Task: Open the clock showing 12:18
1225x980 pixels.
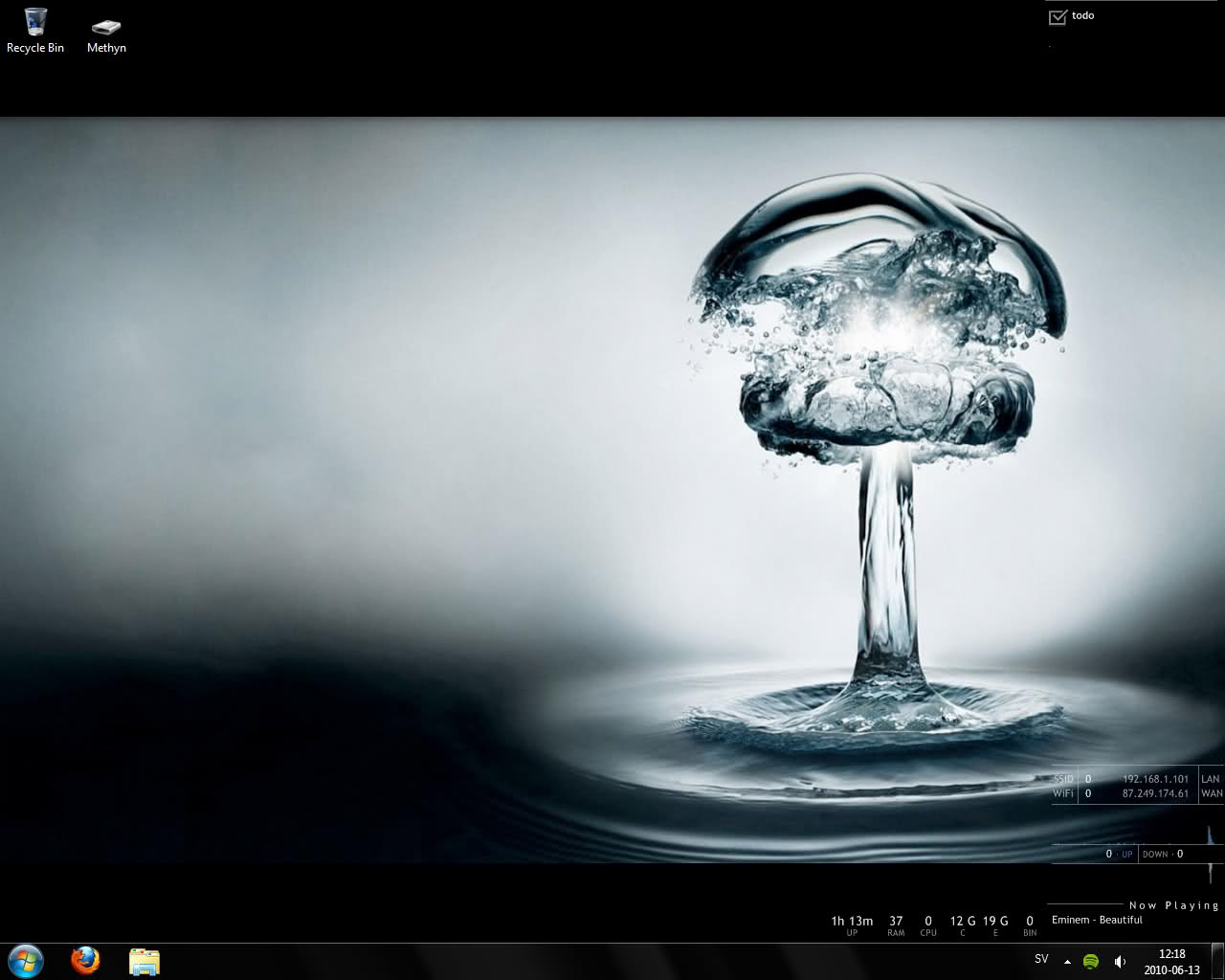Action: (1171, 961)
